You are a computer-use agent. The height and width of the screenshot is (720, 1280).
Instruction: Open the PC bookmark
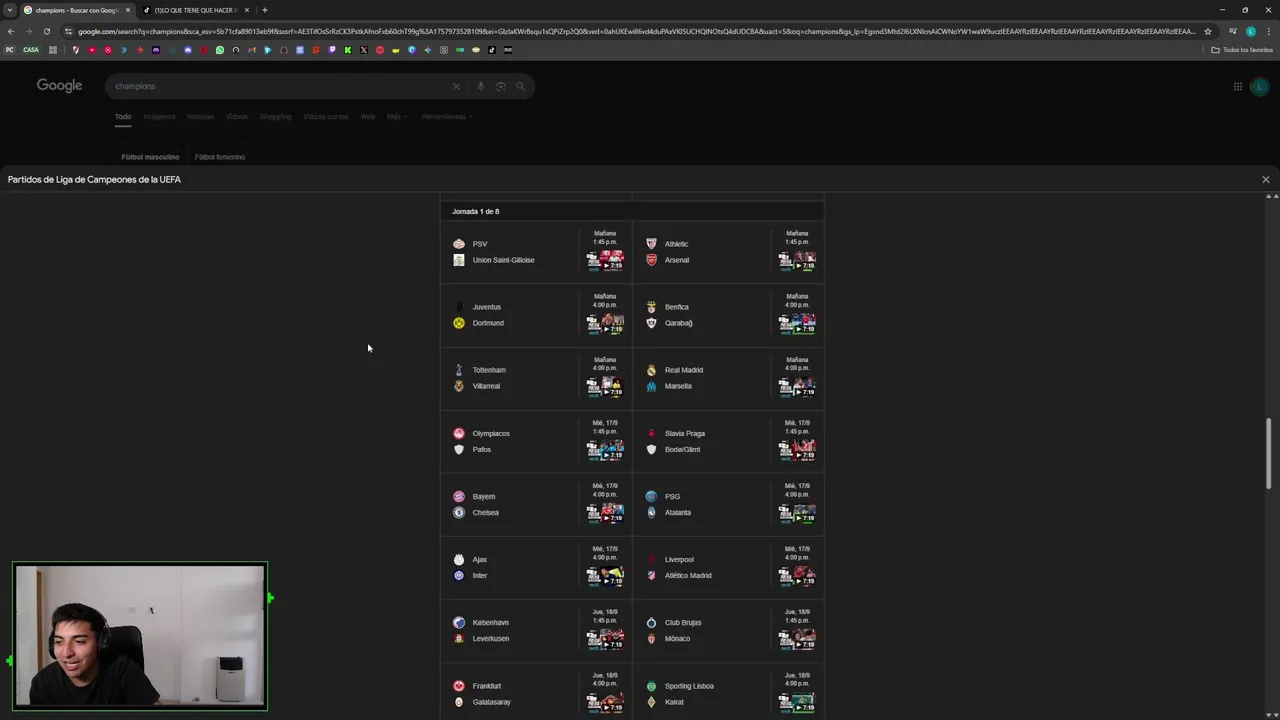(10, 50)
